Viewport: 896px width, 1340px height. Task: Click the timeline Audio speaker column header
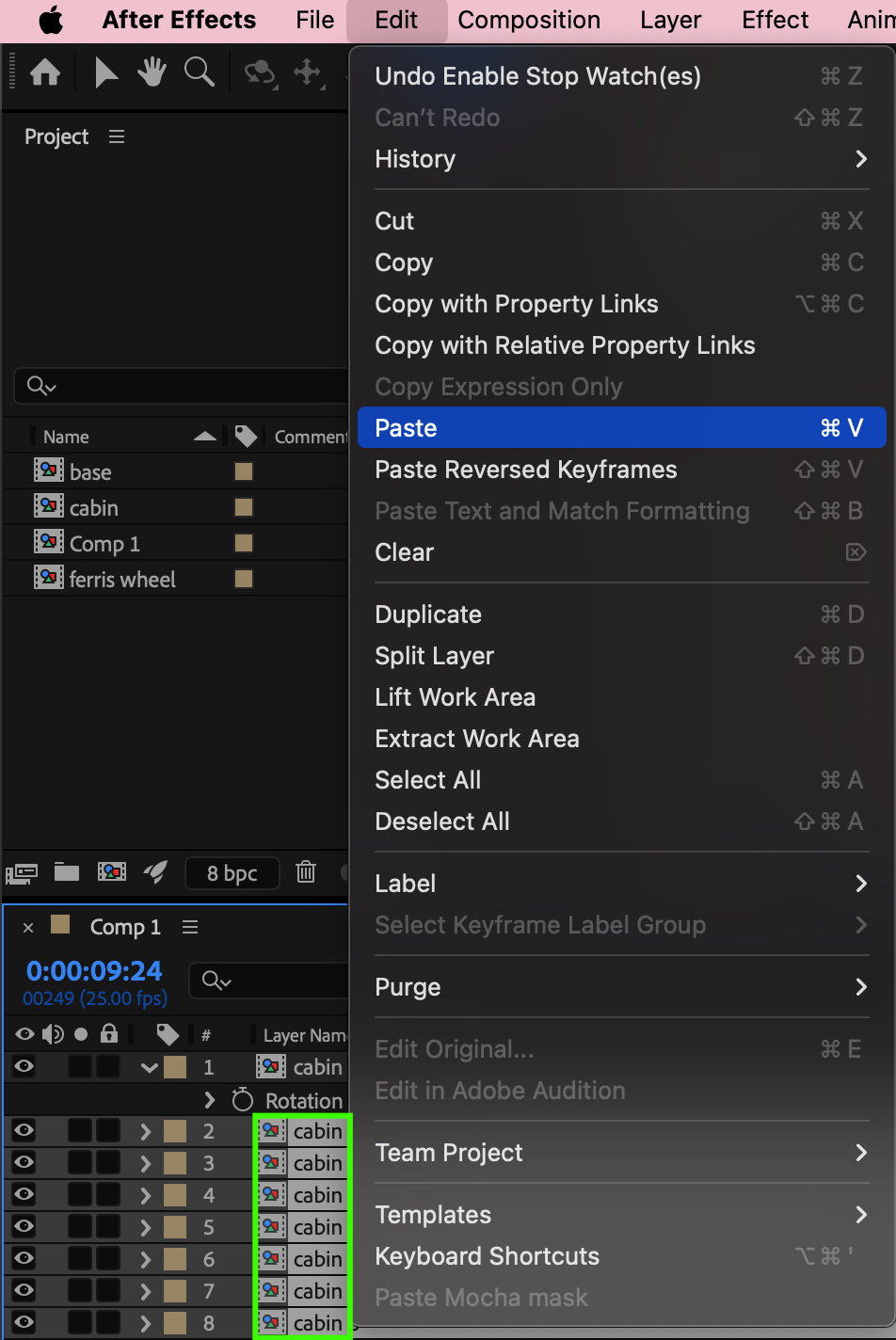click(53, 1035)
